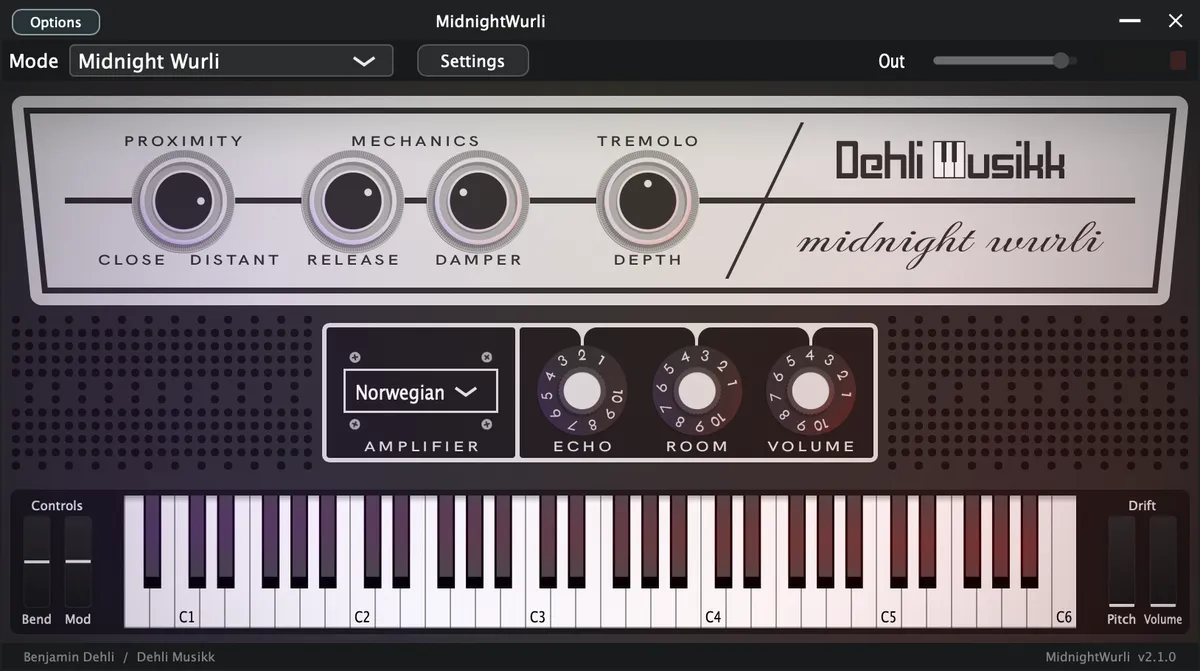Click the Volume amp knob
Viewport: 1200px width, 671px height.
tap(811, 391)
